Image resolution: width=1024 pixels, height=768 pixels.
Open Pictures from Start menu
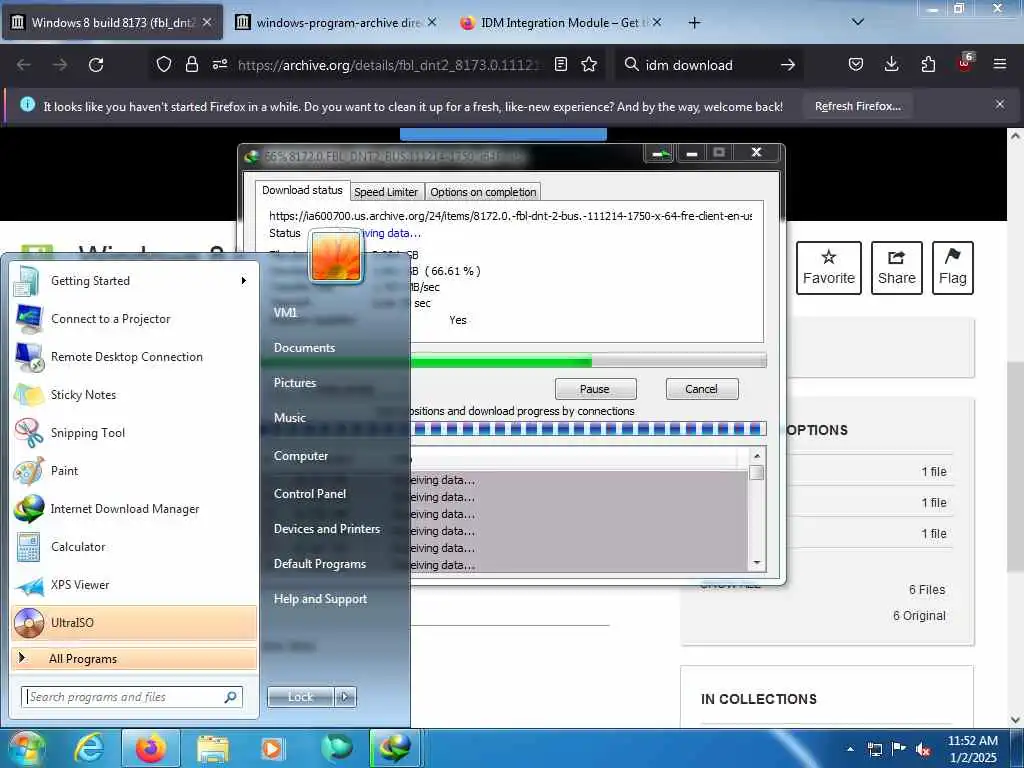[336, 383]
